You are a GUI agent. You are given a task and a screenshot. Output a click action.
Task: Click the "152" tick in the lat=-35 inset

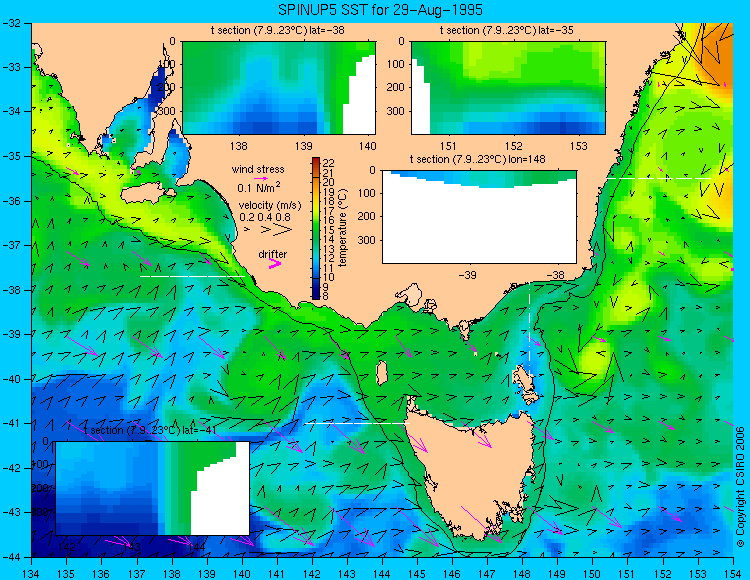(514, 146)
